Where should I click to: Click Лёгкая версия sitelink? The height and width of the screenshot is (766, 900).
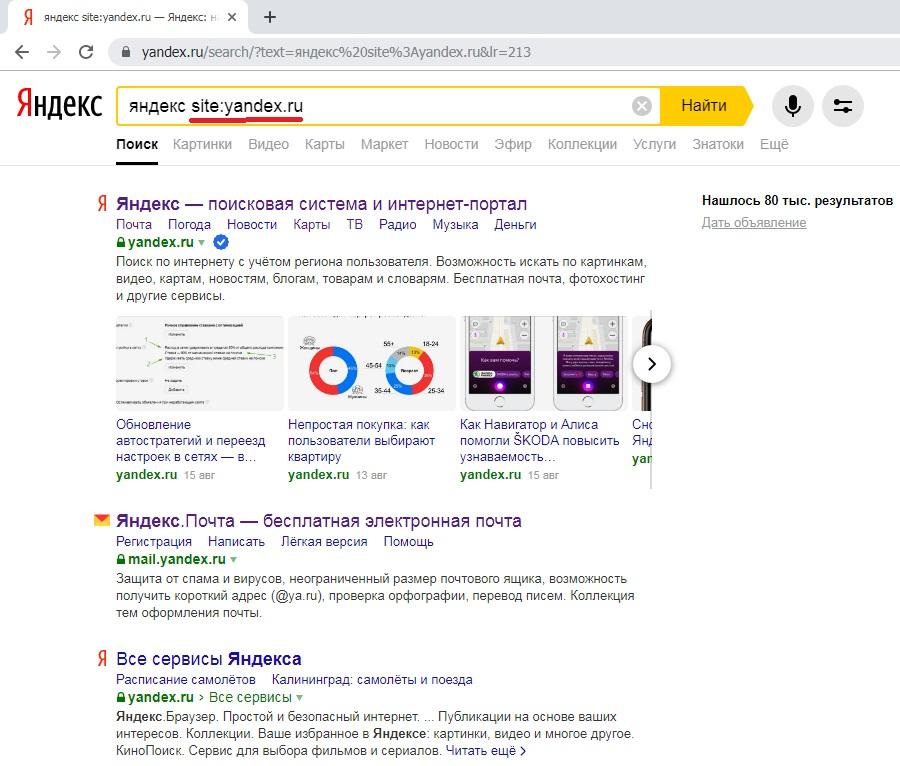[x=324, y=542]
